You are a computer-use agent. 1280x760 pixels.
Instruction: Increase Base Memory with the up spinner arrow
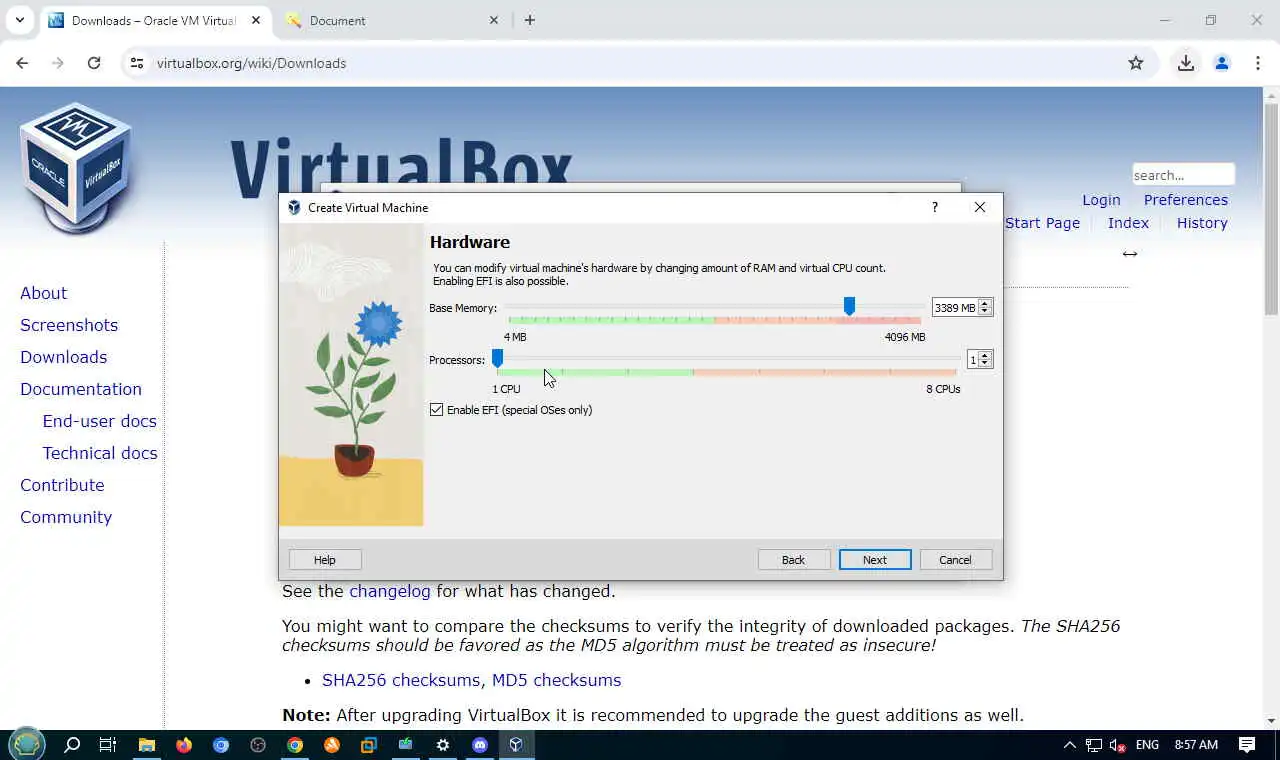986,304
